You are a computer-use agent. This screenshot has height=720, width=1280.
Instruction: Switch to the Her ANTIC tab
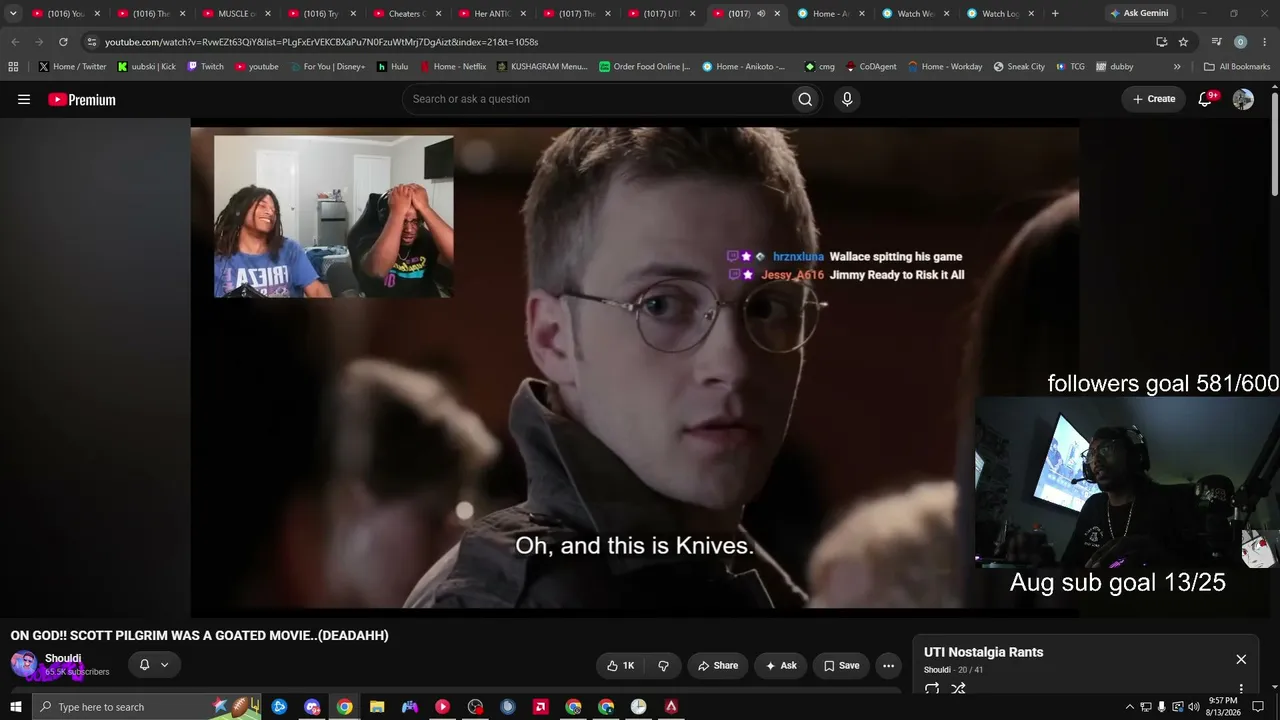[492, 14]
